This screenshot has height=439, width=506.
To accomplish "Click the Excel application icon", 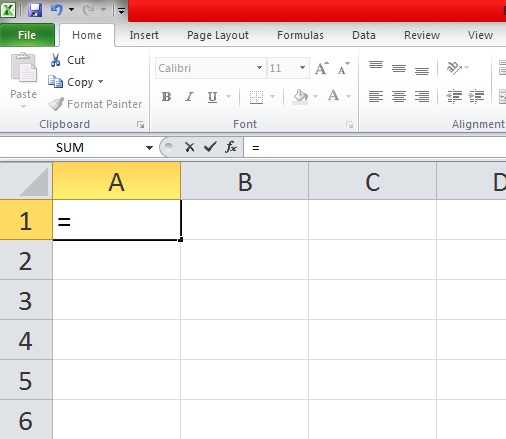I will pos(8,10).
